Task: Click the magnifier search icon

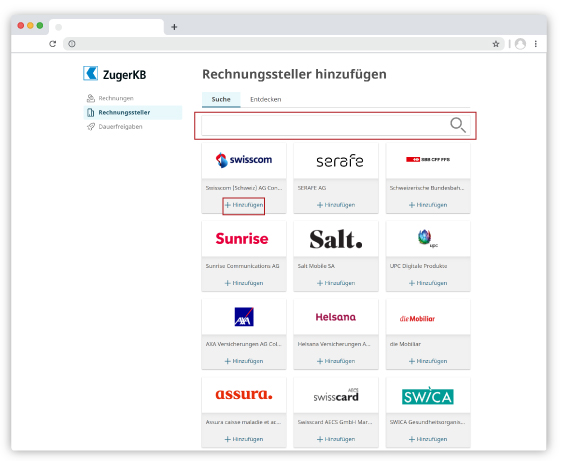Action: tap(458, 125)
